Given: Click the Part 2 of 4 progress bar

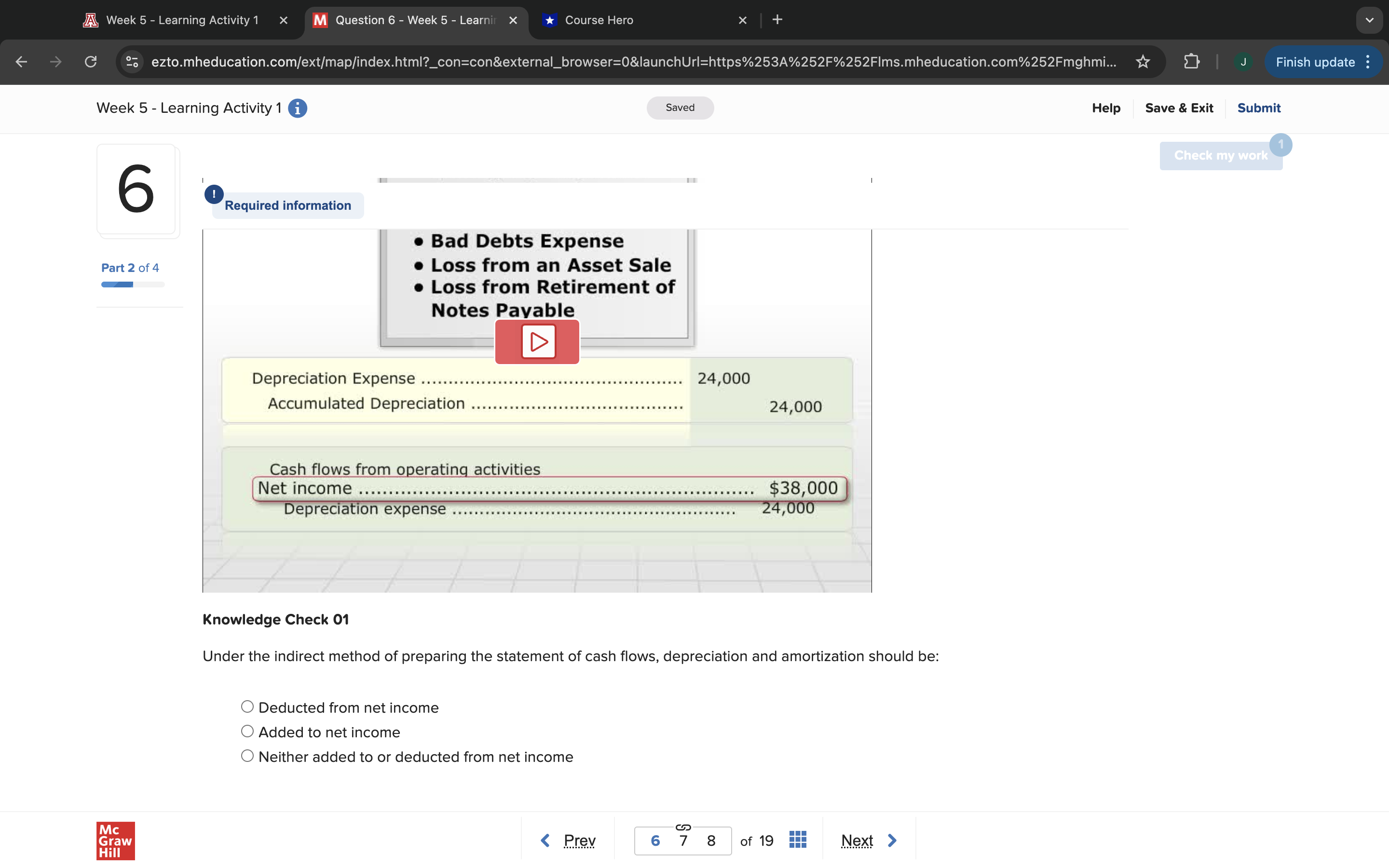Looking at the screenshot, I should (133, 285).
